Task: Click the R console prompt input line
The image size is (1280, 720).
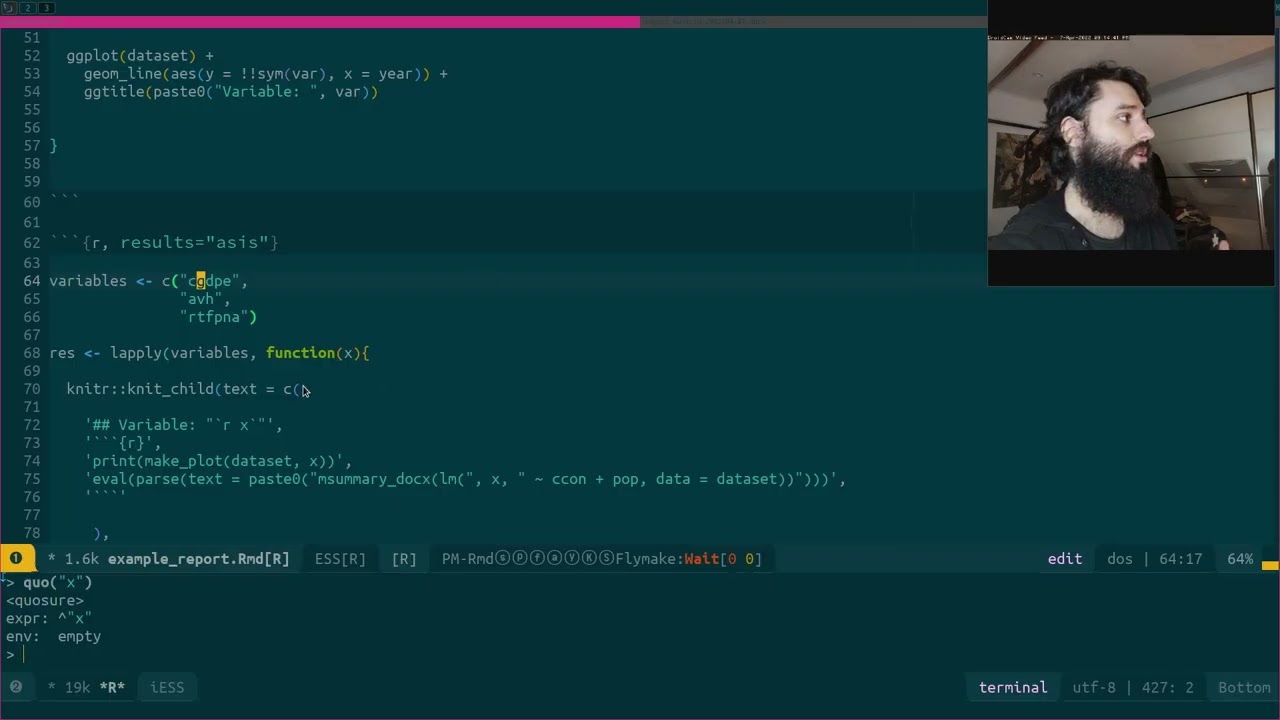Action: (x=640, y=655)
